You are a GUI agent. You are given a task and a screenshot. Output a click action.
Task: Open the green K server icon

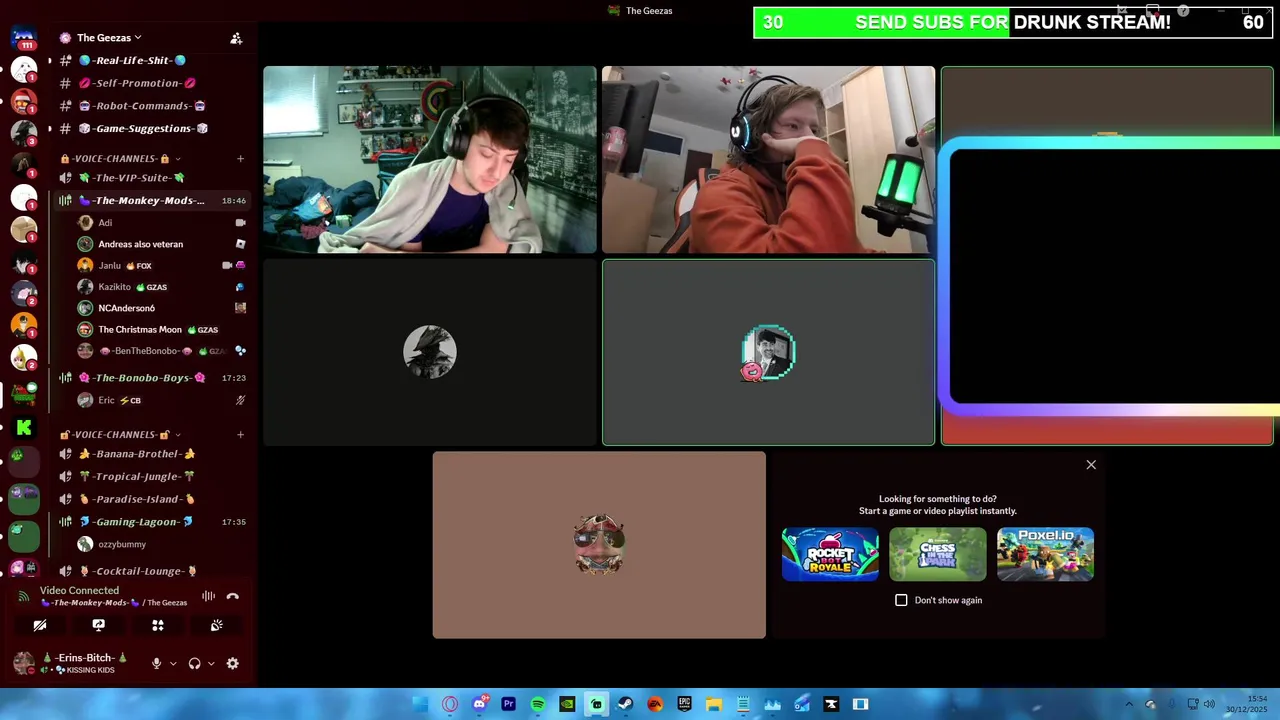[x=24, y=427]
